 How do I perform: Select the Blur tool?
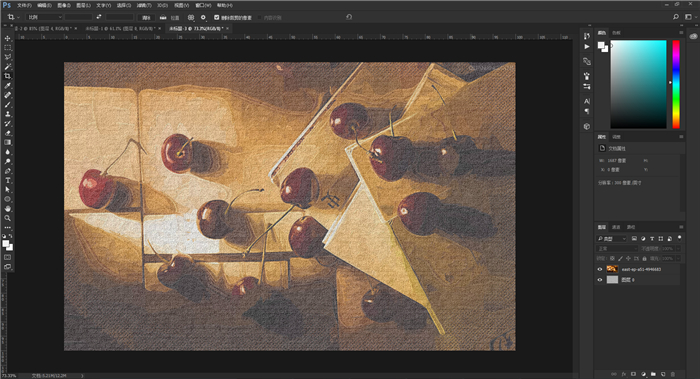(8, 152)
